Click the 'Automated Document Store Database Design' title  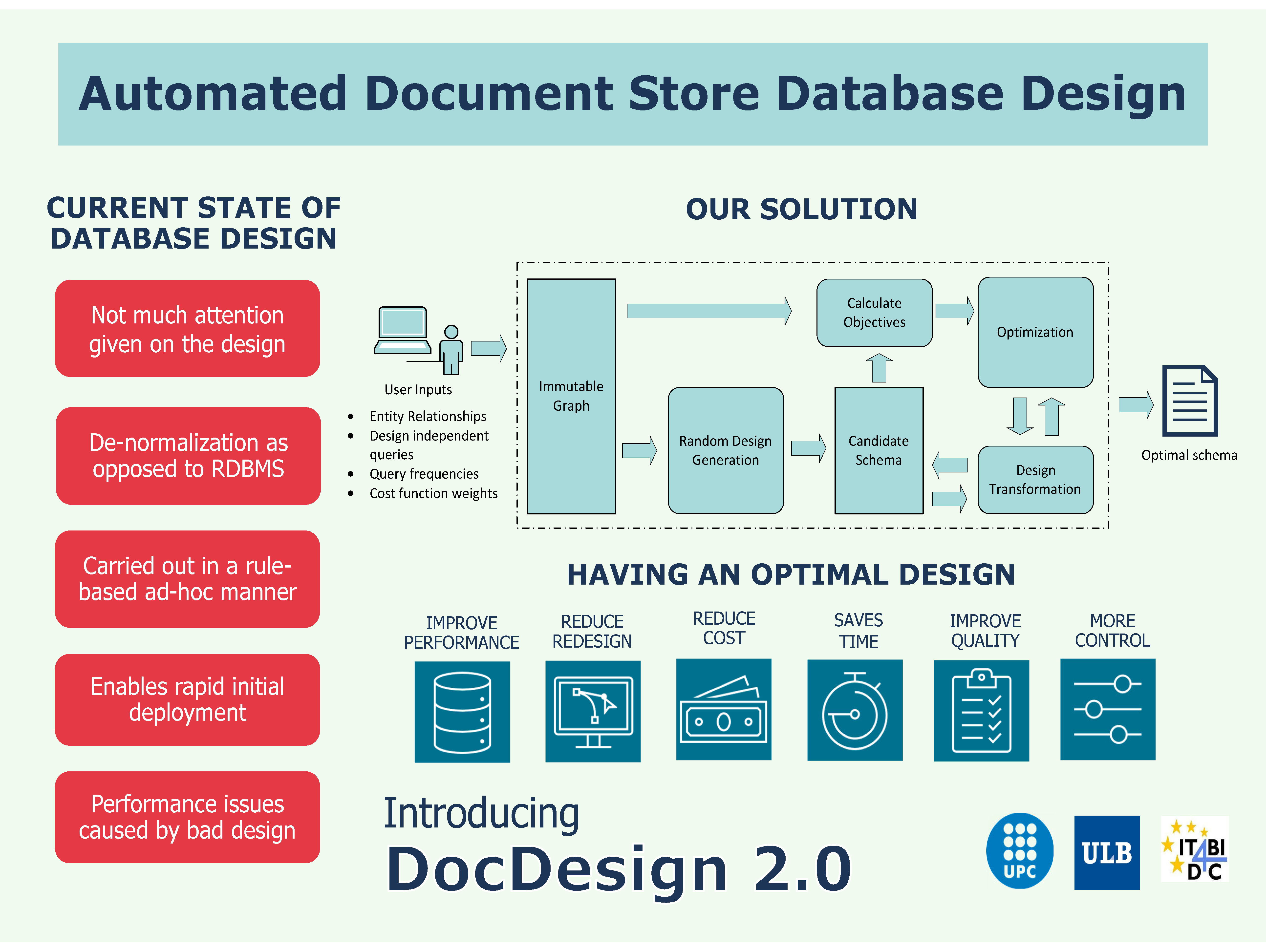click(632, 94)
